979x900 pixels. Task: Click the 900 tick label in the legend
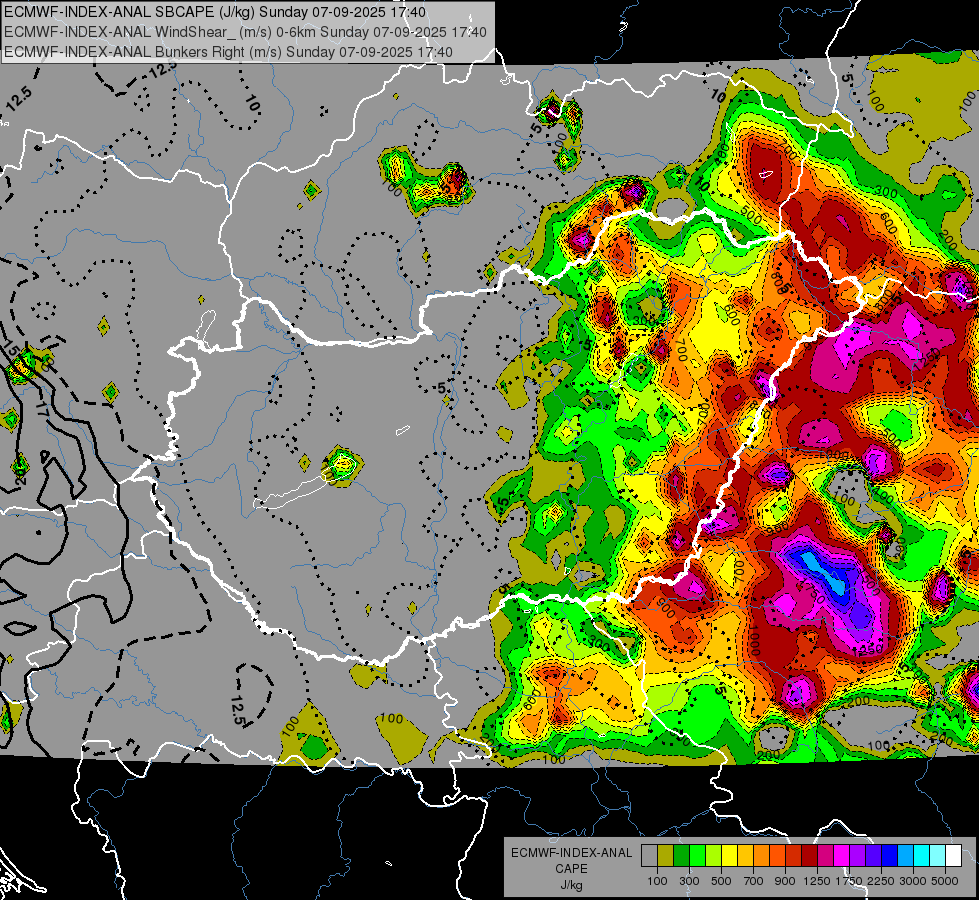785,881
